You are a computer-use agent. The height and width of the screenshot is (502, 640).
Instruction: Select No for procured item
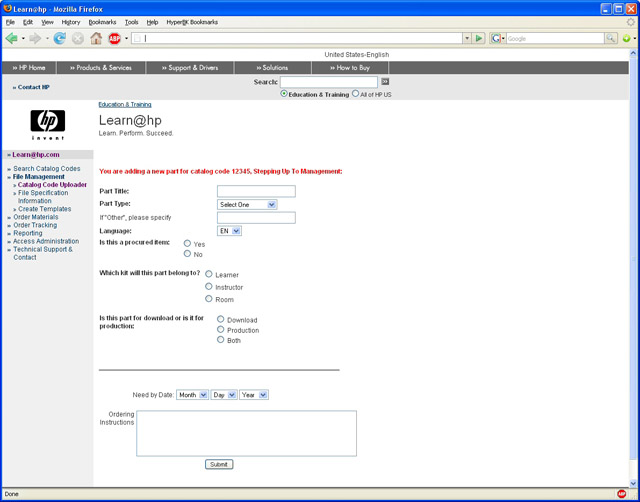click(187, 253)
